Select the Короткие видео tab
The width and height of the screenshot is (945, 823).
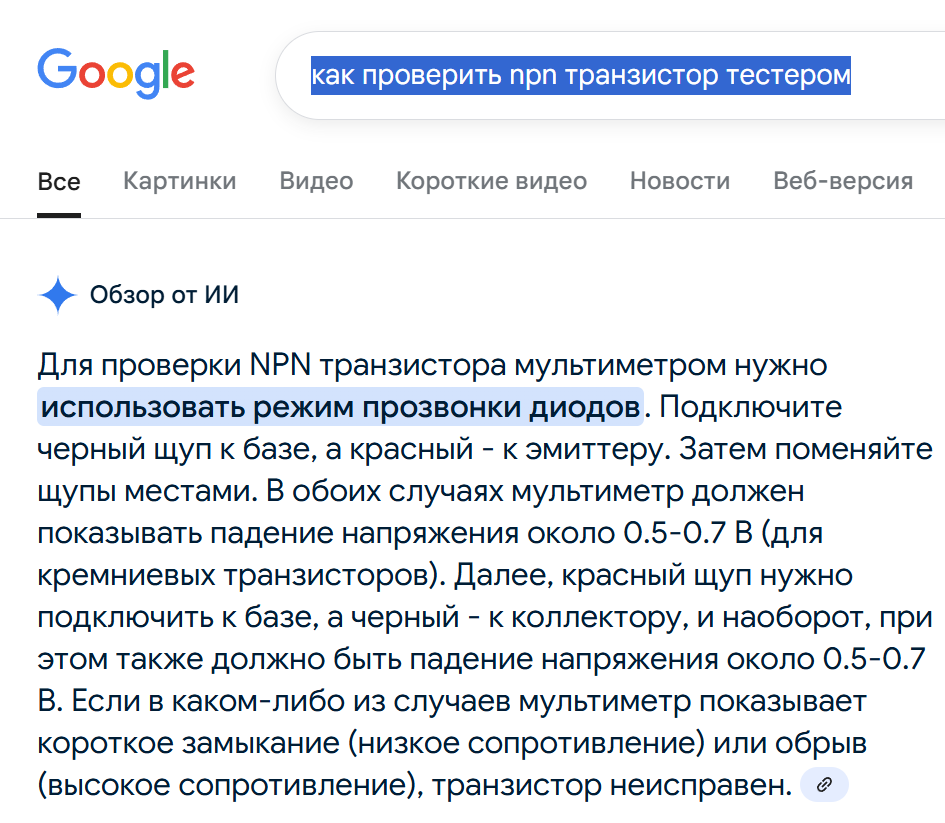pyautogui.click(x=491, y=181)
